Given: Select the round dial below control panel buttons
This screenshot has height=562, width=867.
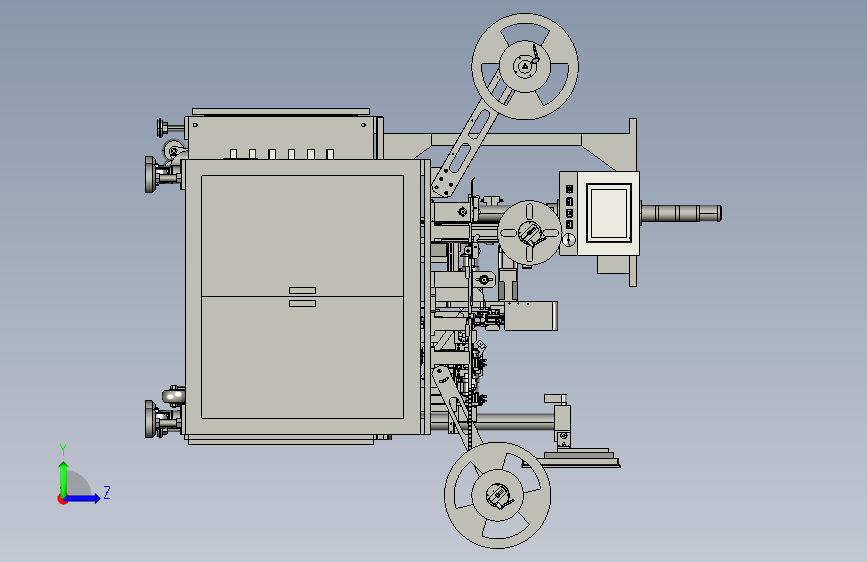Looking at the screenshot, I should click(x=568, y=240).
